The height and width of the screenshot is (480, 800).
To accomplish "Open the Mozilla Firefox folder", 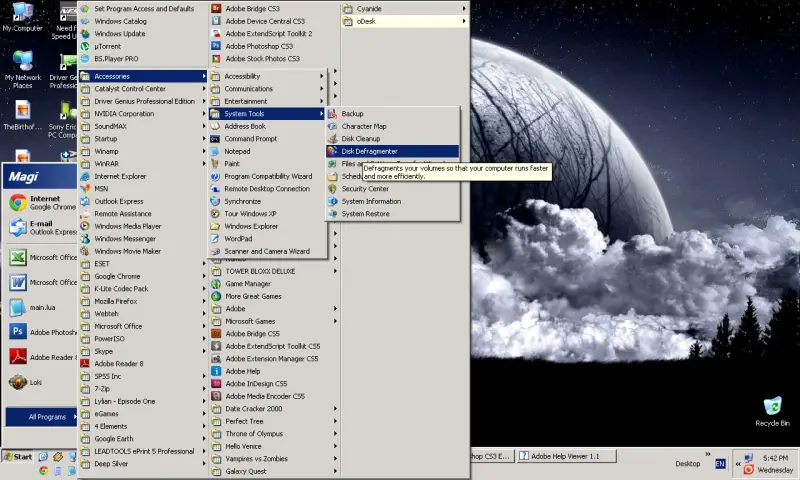I will pos(143,301).
